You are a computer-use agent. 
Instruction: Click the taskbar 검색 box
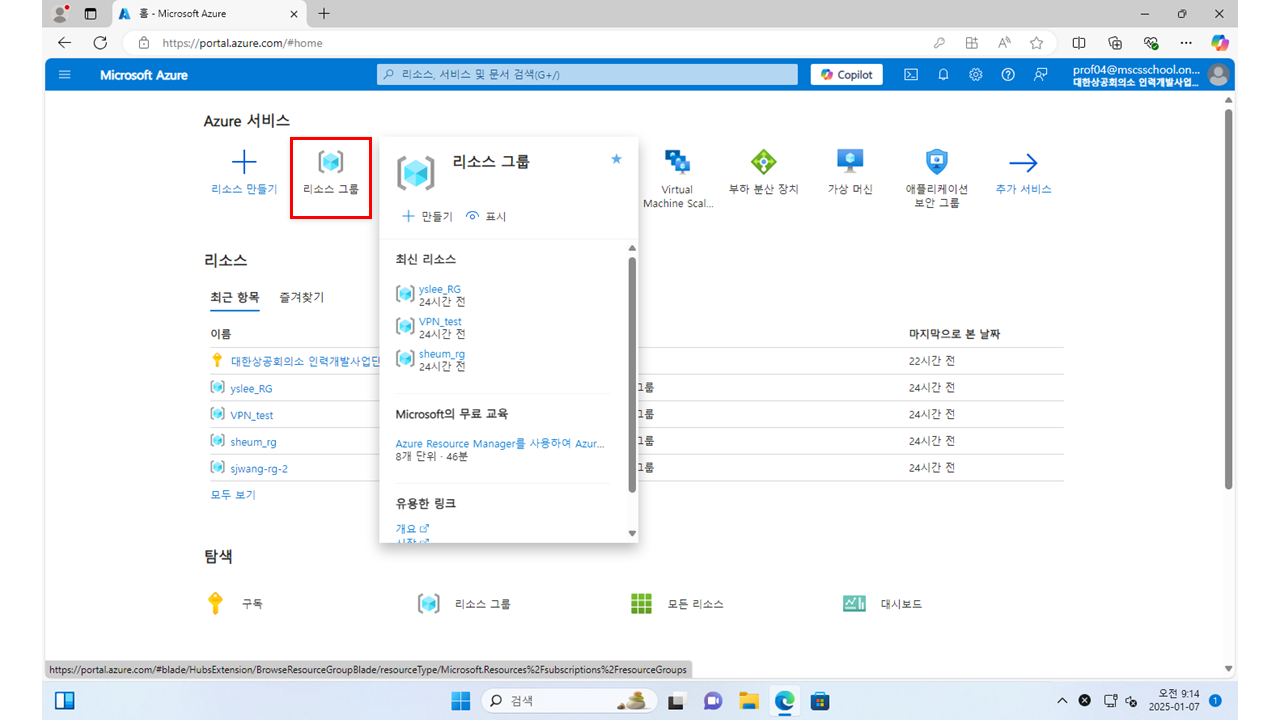coord(569,701)
